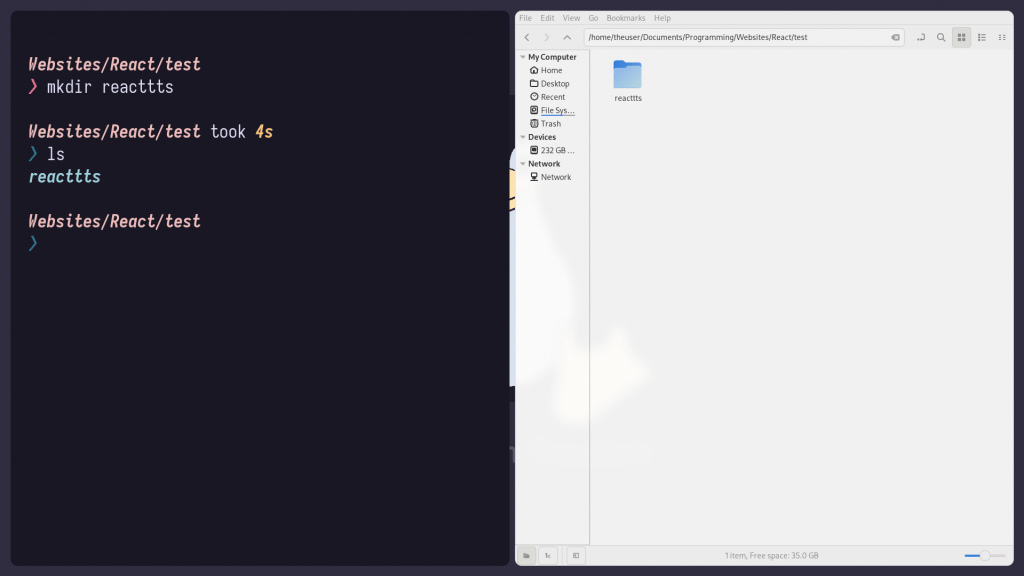Click the up-arrow parent folder button
Image resolution: width=1024 pixels, height=576 pixels.
coord(567,38)
